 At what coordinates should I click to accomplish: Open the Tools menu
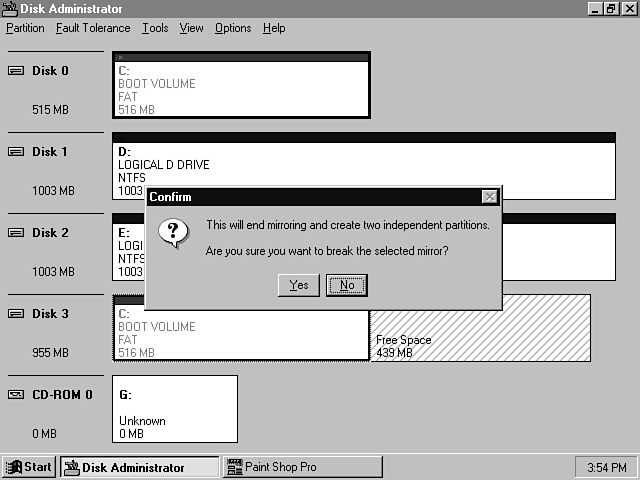155,28
